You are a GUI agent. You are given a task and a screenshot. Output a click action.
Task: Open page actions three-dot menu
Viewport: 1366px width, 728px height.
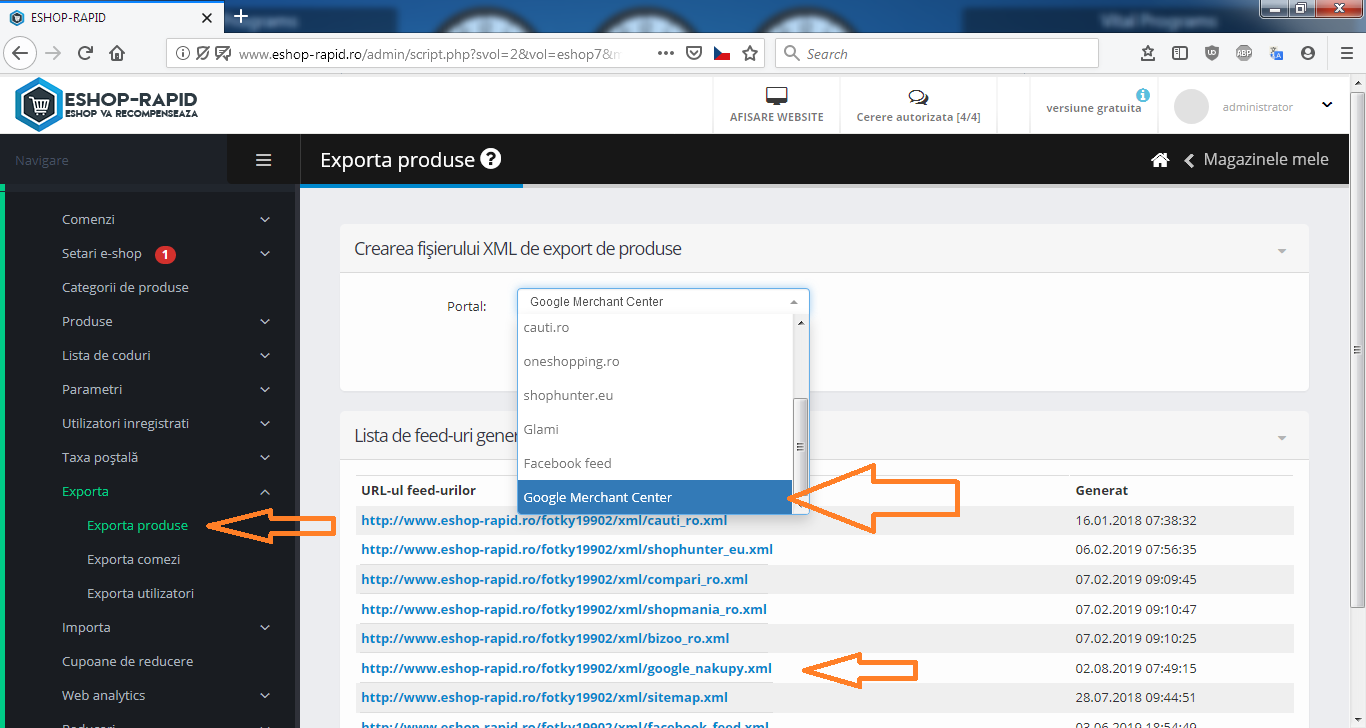[665, 54]
